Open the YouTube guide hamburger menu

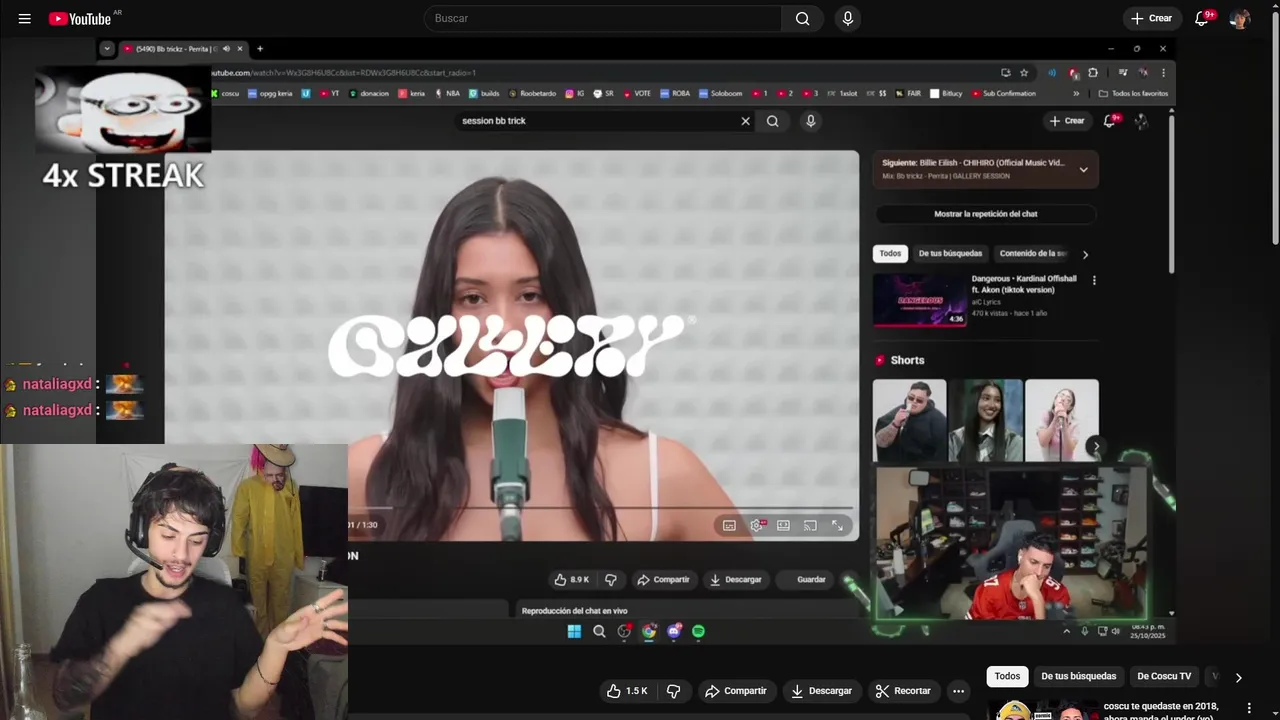[25, 18]
